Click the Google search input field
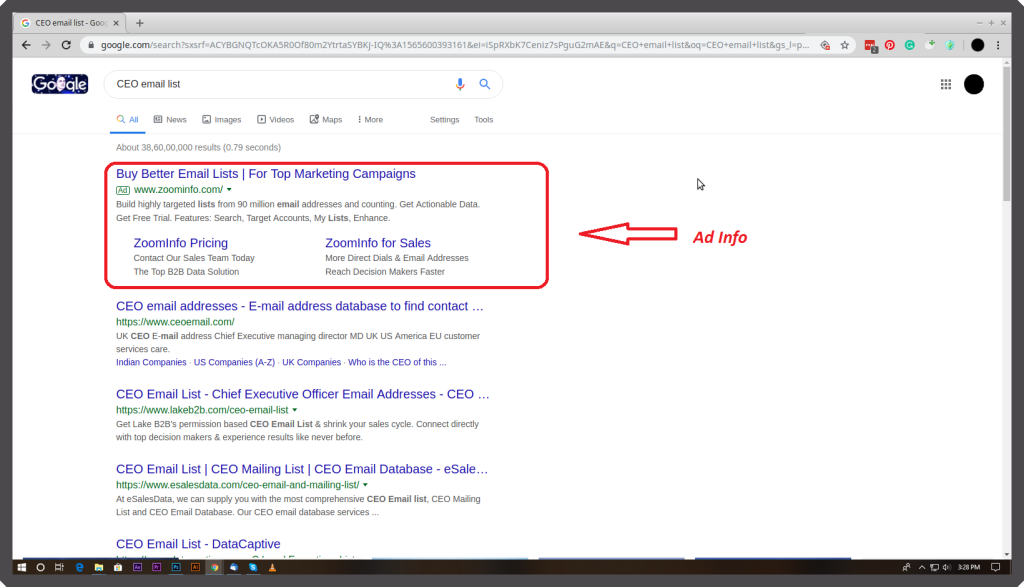This screenshot has height=587, width=1024. pos(280,85)
